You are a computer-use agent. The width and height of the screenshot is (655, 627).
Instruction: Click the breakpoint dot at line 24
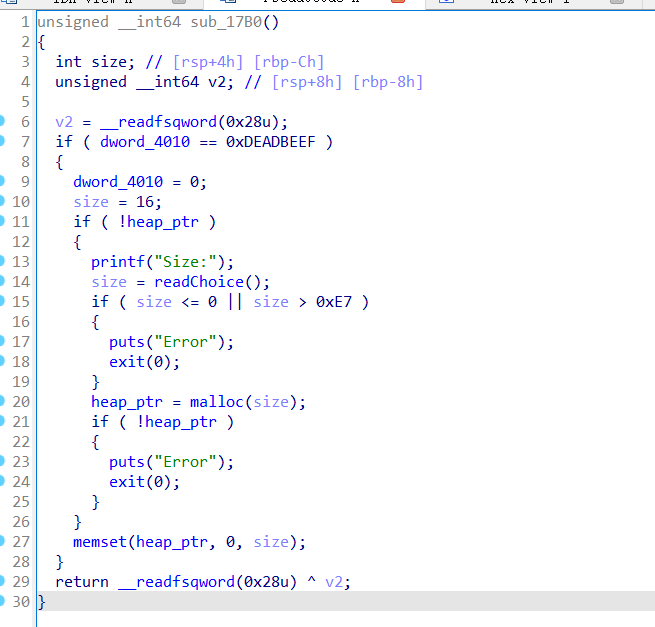(4, 482)
